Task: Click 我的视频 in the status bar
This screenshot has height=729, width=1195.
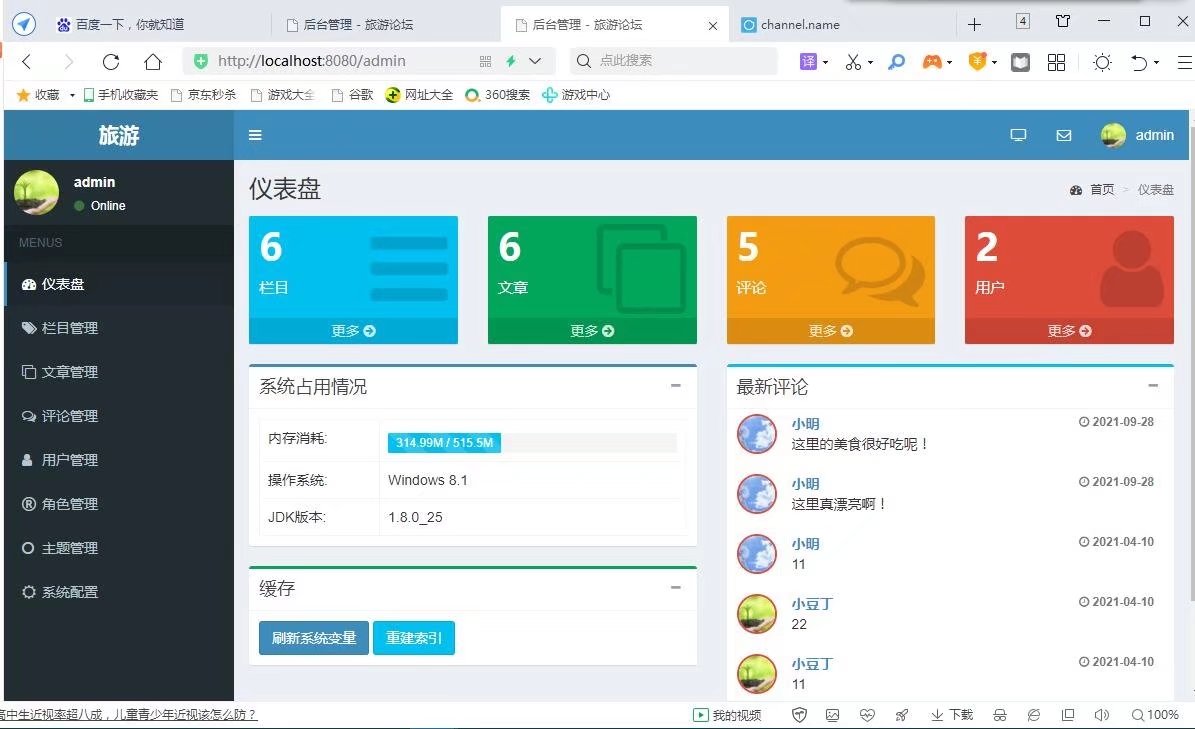Action: pos(727,715)
